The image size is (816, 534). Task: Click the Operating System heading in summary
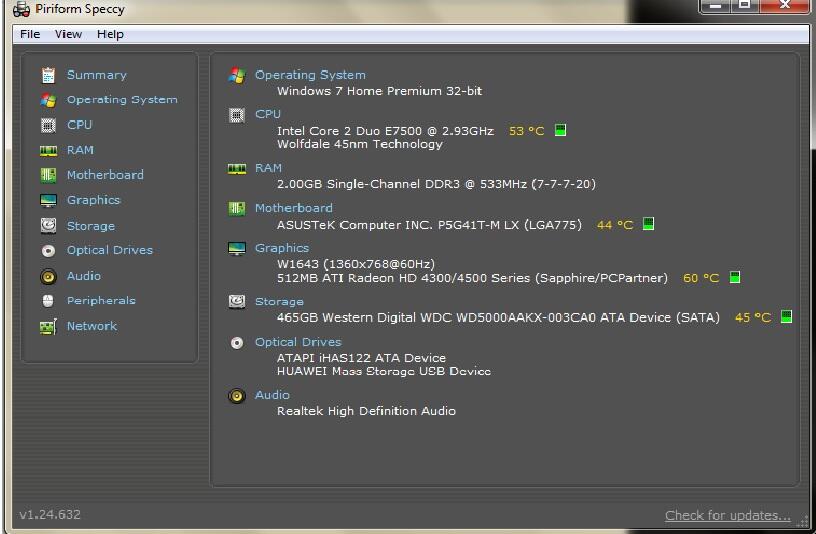point(310,75)
